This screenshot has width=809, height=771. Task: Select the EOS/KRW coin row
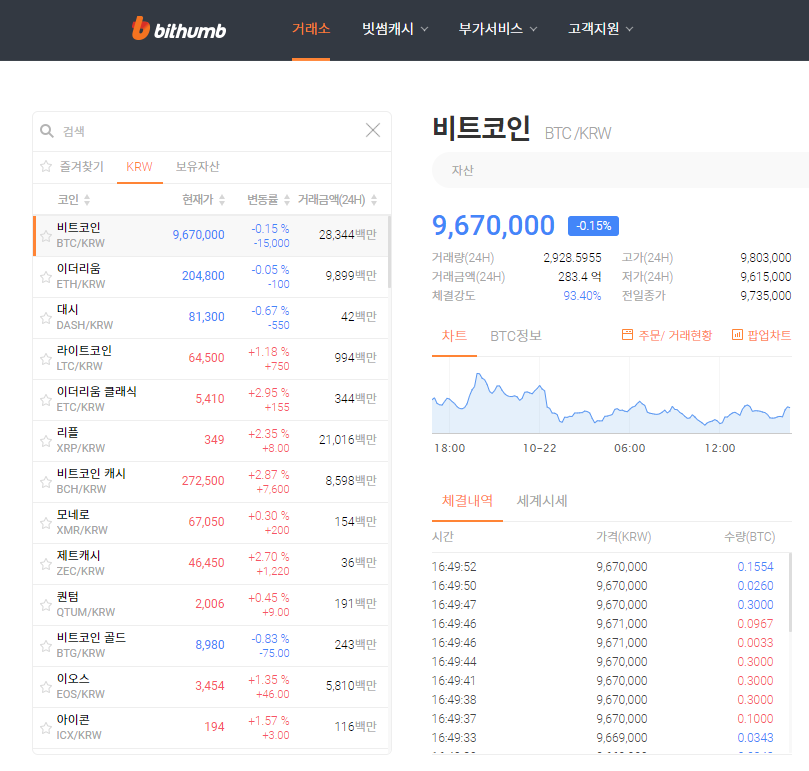click(x=200, y=687)
